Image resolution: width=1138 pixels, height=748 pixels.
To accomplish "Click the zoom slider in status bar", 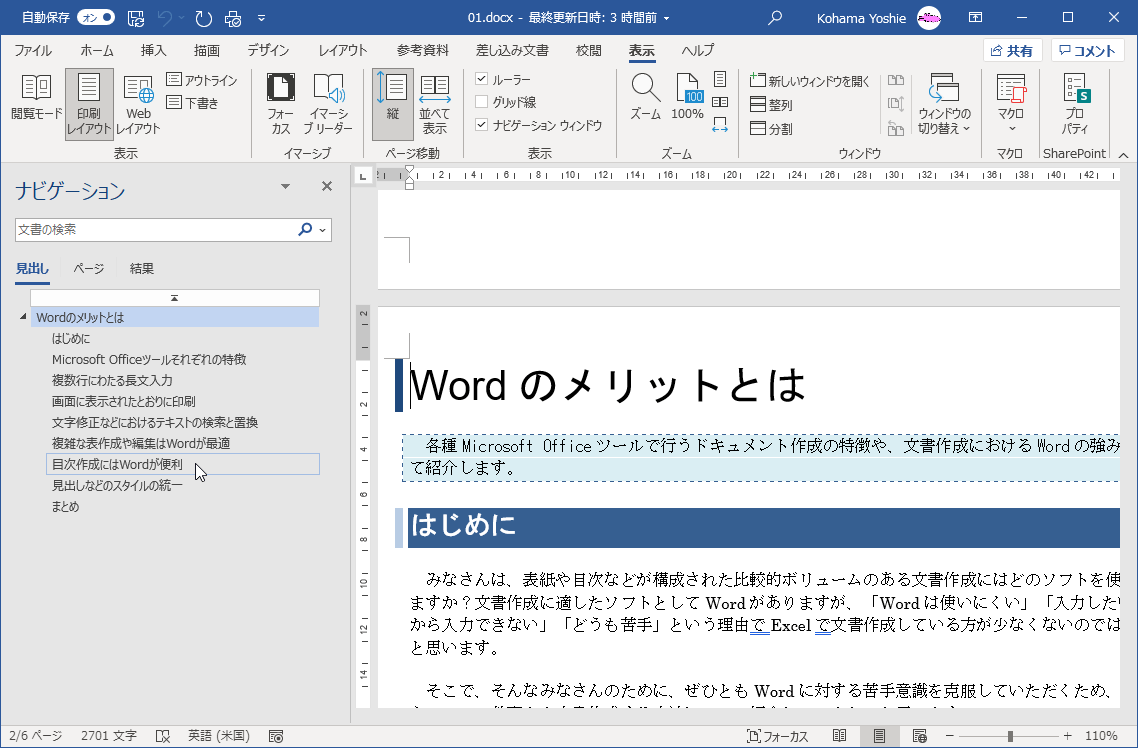I will pyautogui.click(x=1009, y=736).
